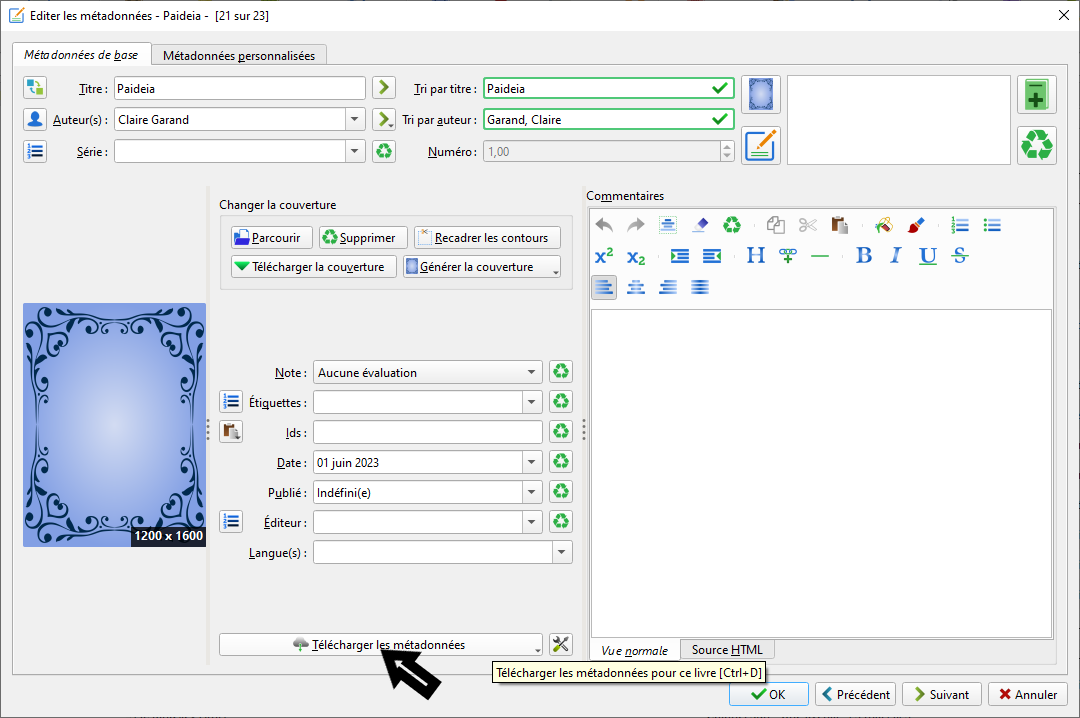Remove the selected format with large recycle icon
This screenshot has width=1080, height=718.
pyautogui.click(x=1037, y=145)
